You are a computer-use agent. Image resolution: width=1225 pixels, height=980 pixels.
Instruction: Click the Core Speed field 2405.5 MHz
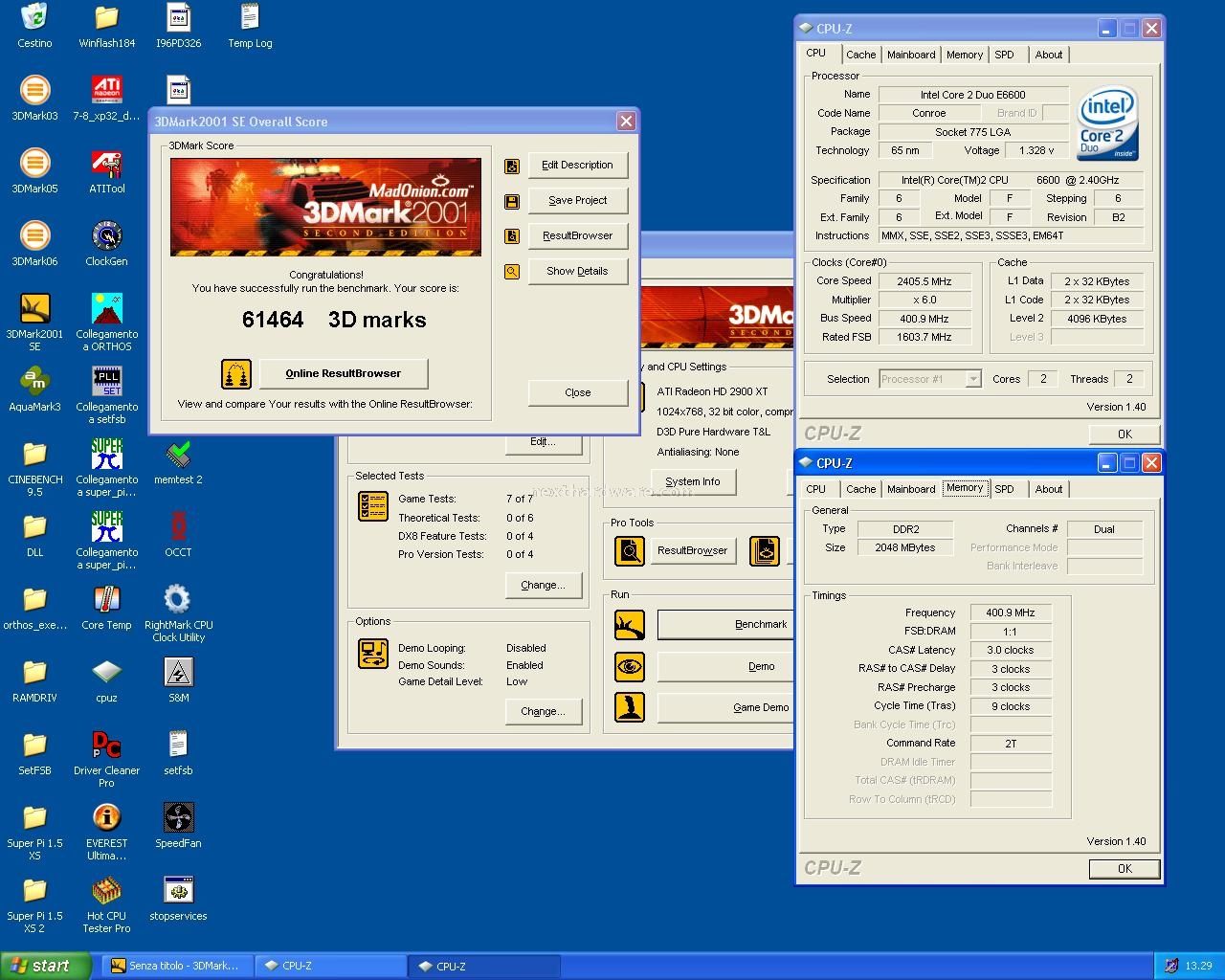pyautogui.click(x=924, y=281)
